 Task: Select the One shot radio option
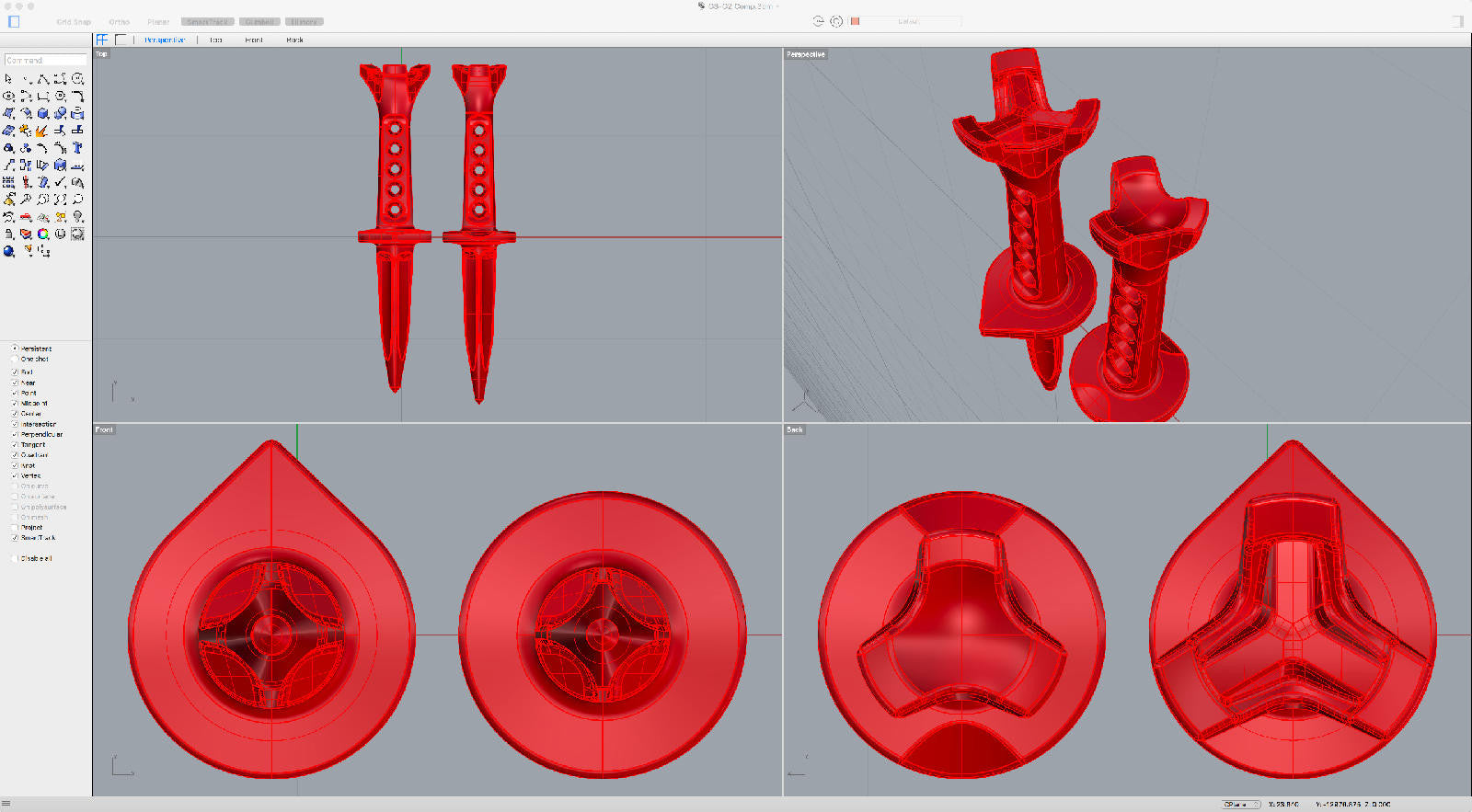pos(15,359)
